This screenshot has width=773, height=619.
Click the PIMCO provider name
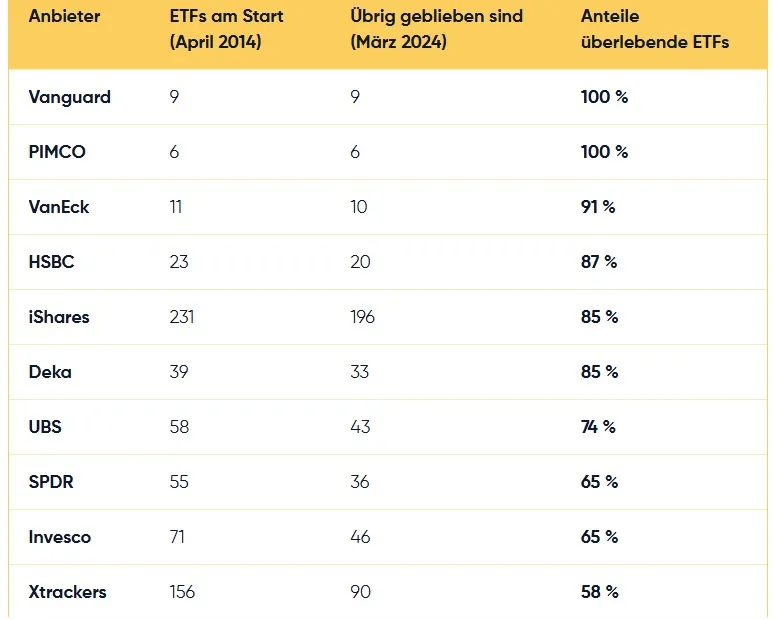click(57, 152)
